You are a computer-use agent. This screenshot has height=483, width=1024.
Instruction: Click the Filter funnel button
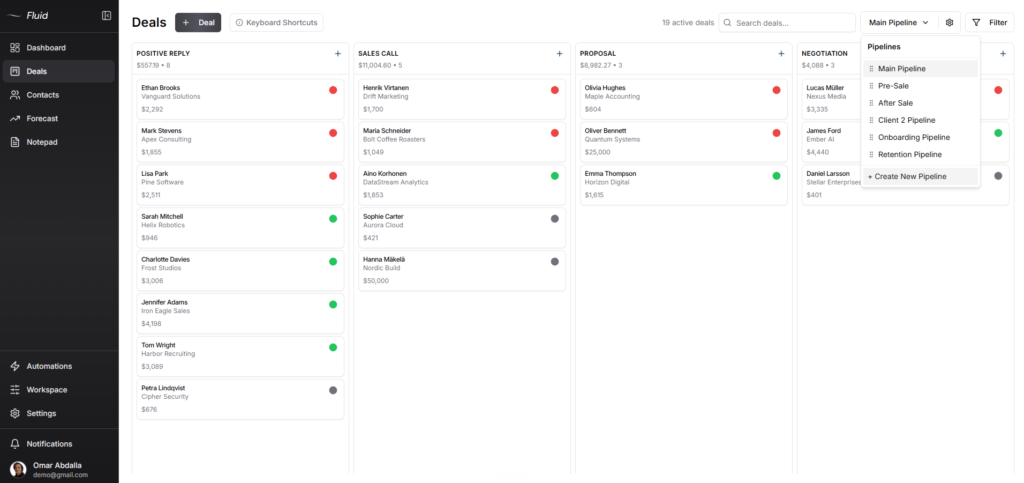[x=989, y=22]
